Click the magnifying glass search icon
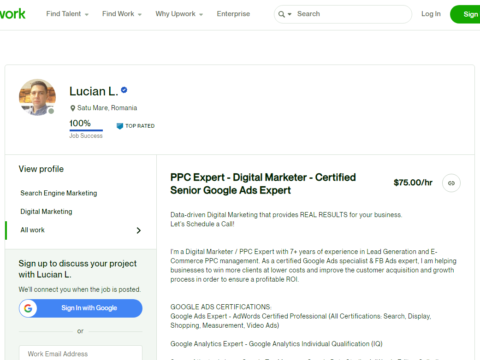 282,14
